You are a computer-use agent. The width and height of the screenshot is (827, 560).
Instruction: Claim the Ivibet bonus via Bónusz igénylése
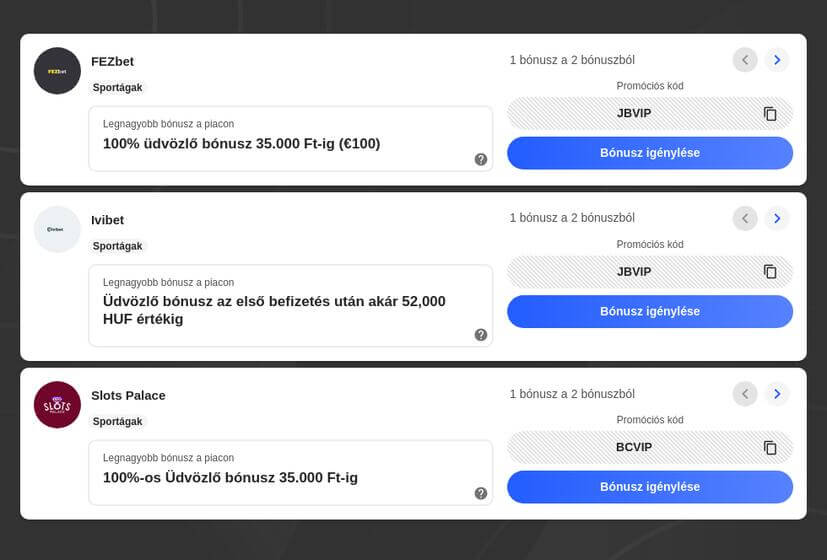click(x=650, y=311)
